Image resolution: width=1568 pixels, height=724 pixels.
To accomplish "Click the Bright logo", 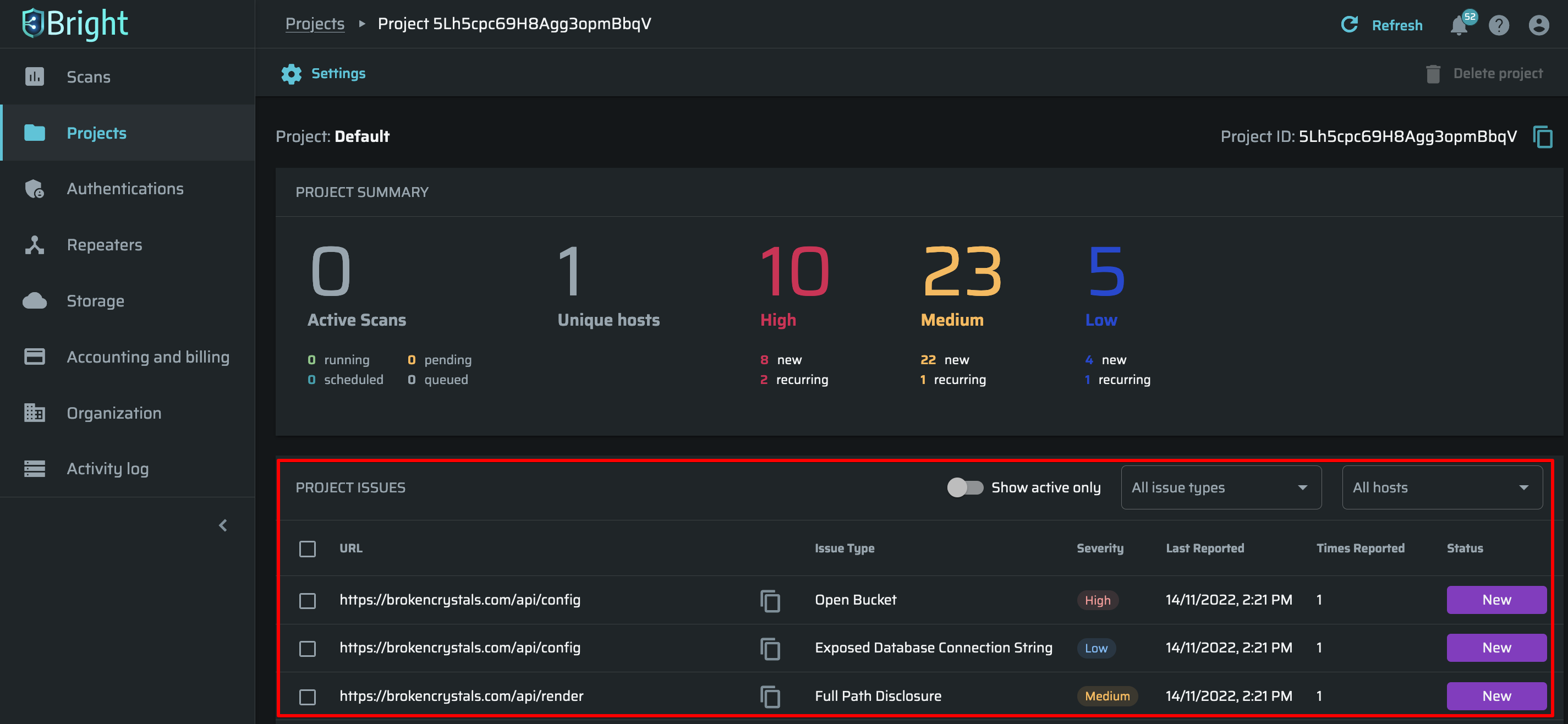I will click(x=75, y=24).
